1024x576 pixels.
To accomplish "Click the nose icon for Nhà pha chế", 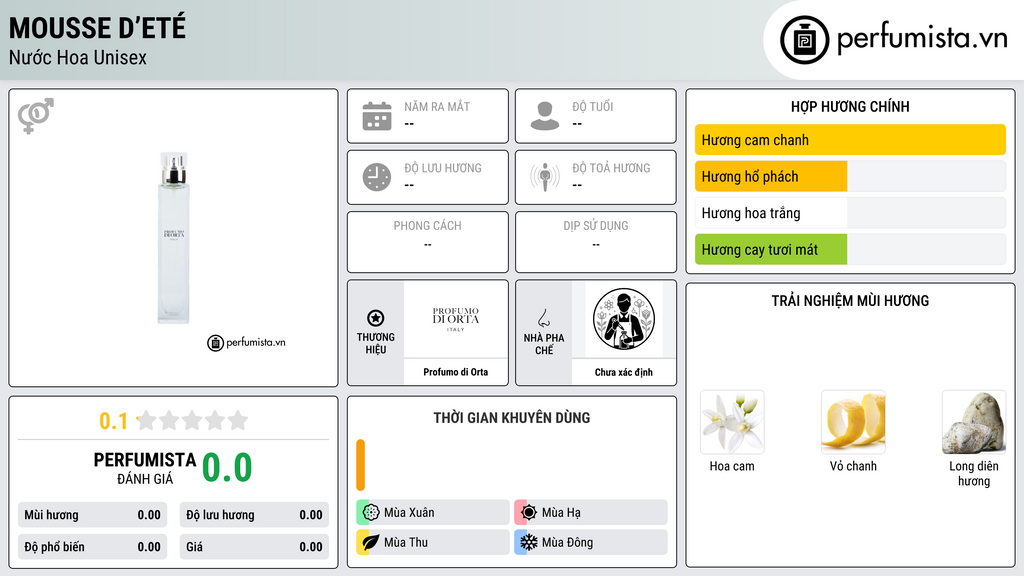I will pos(543,318).
